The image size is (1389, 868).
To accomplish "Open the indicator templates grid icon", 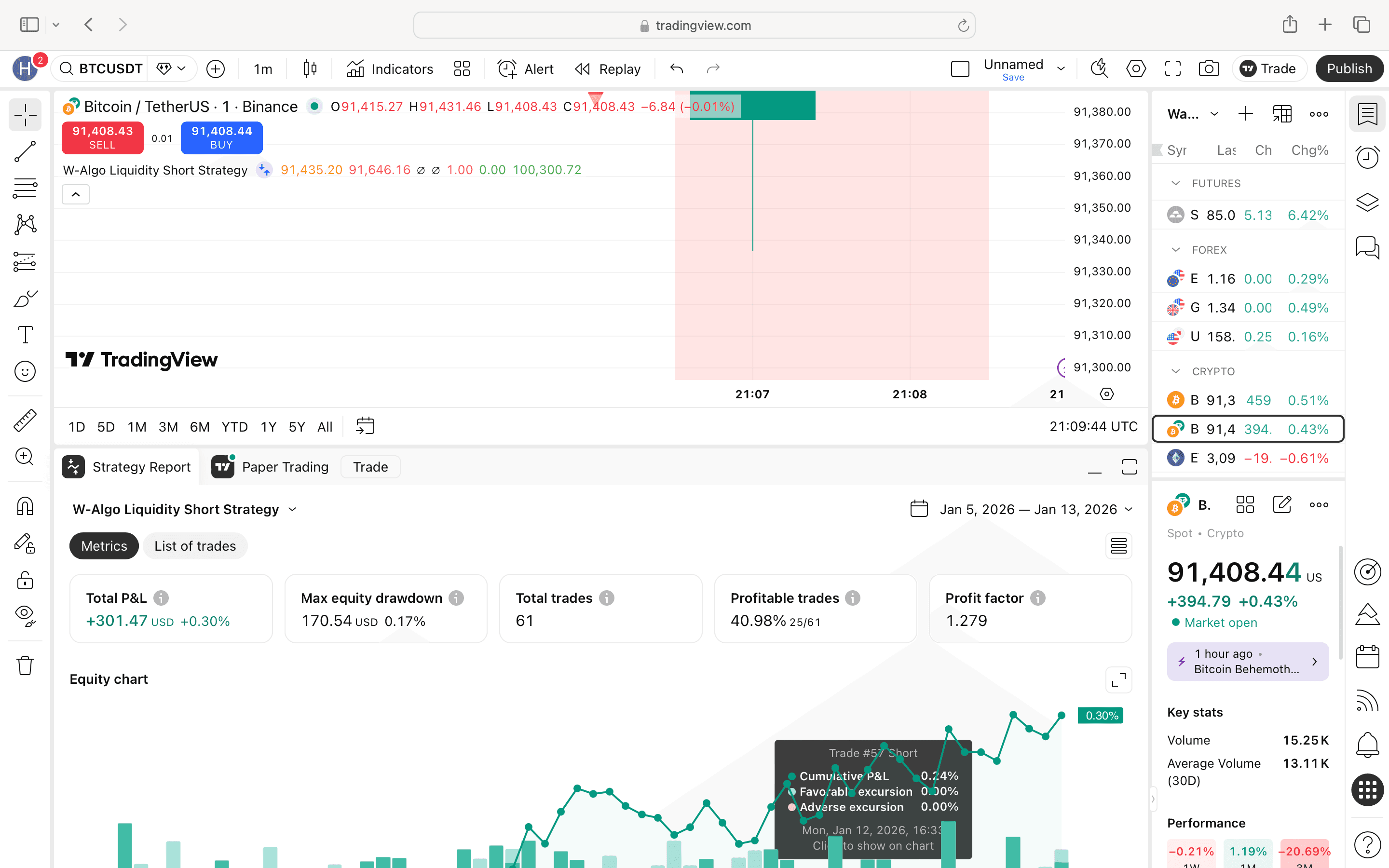I will pyautogui.click(x=462, y=69).
